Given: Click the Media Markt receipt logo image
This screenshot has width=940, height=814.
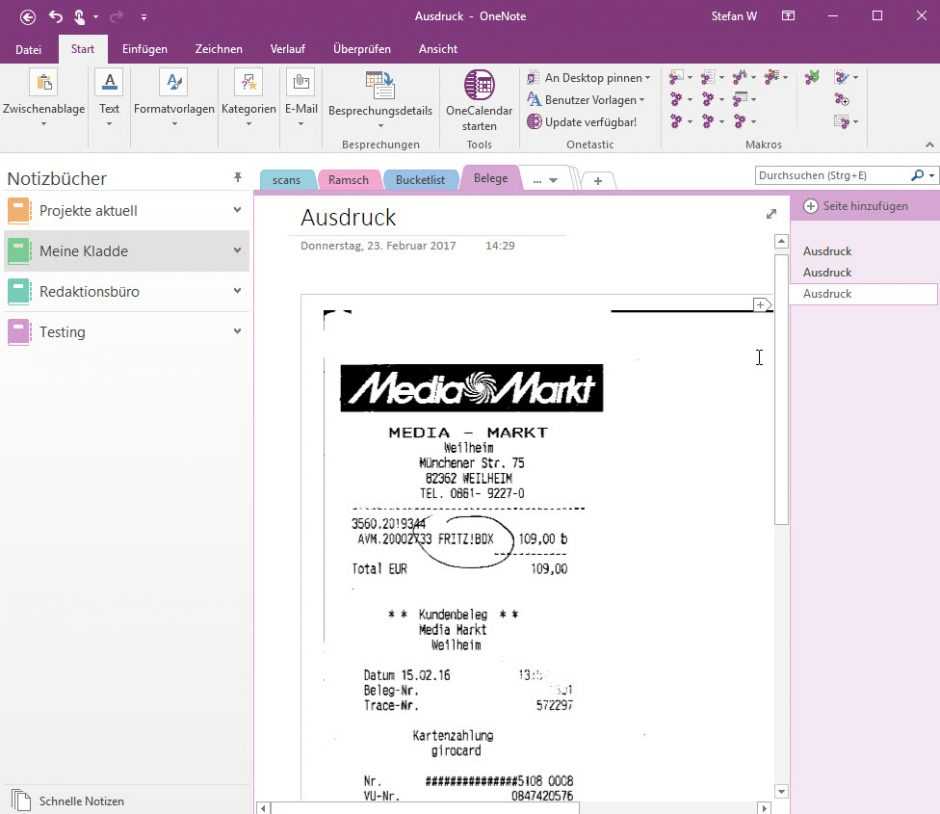Looking at the screenshot, I should 472,388.
